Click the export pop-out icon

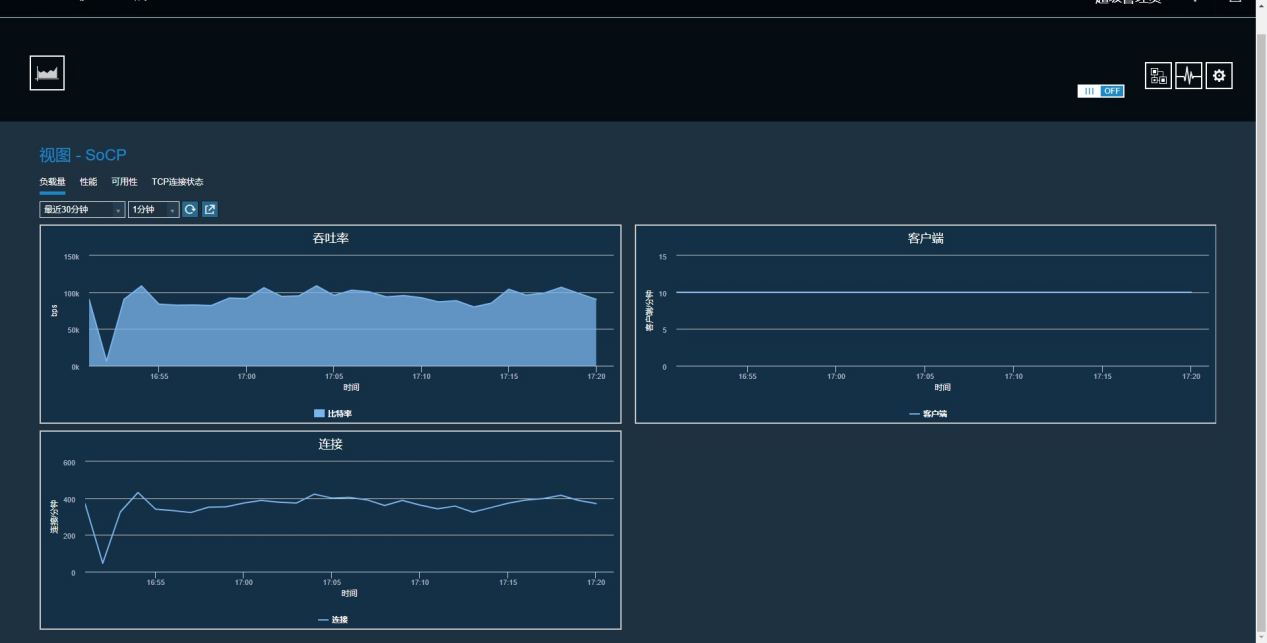point(210,210)
